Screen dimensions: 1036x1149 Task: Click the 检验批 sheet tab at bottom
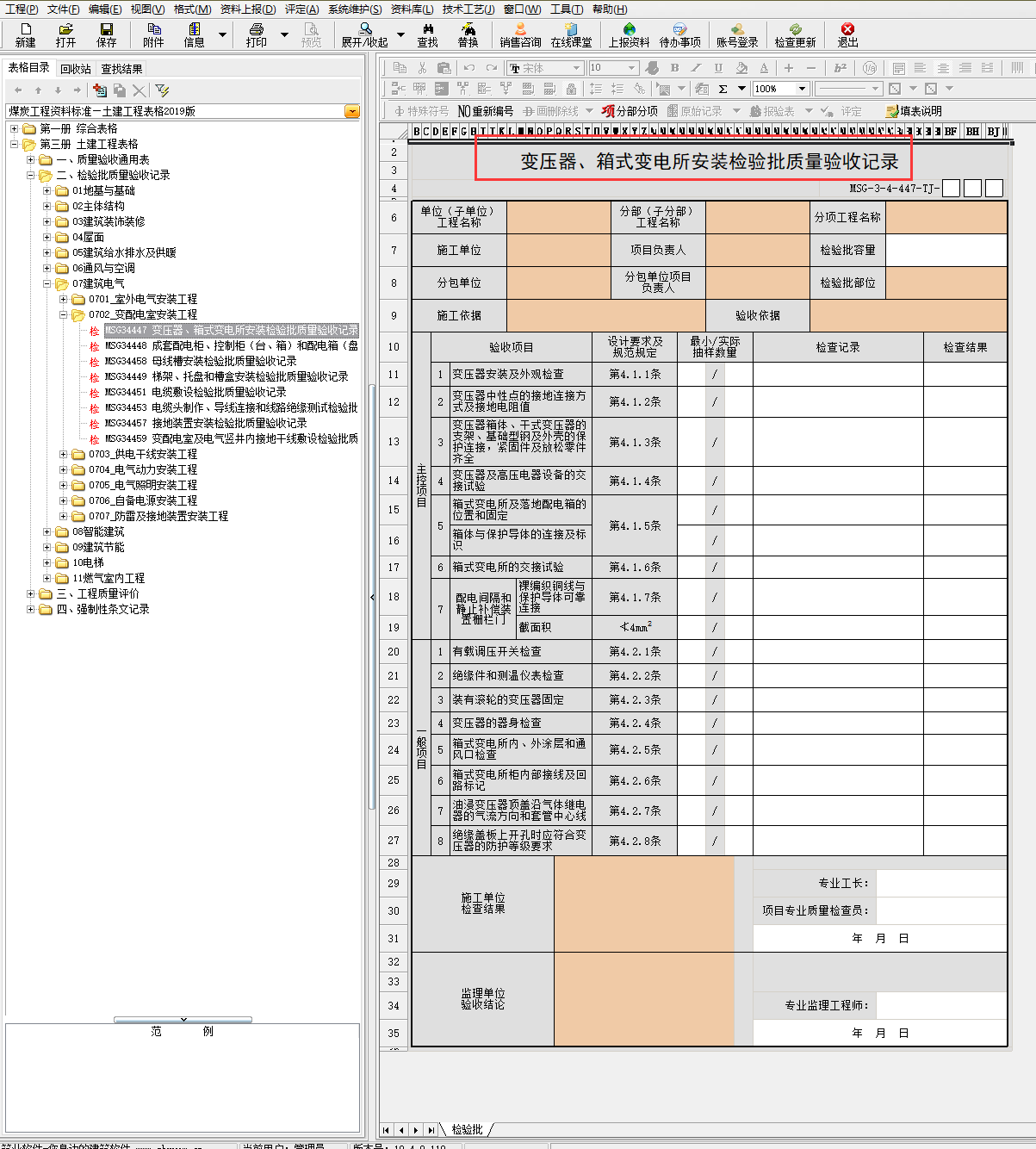[x=467, y=1129]
